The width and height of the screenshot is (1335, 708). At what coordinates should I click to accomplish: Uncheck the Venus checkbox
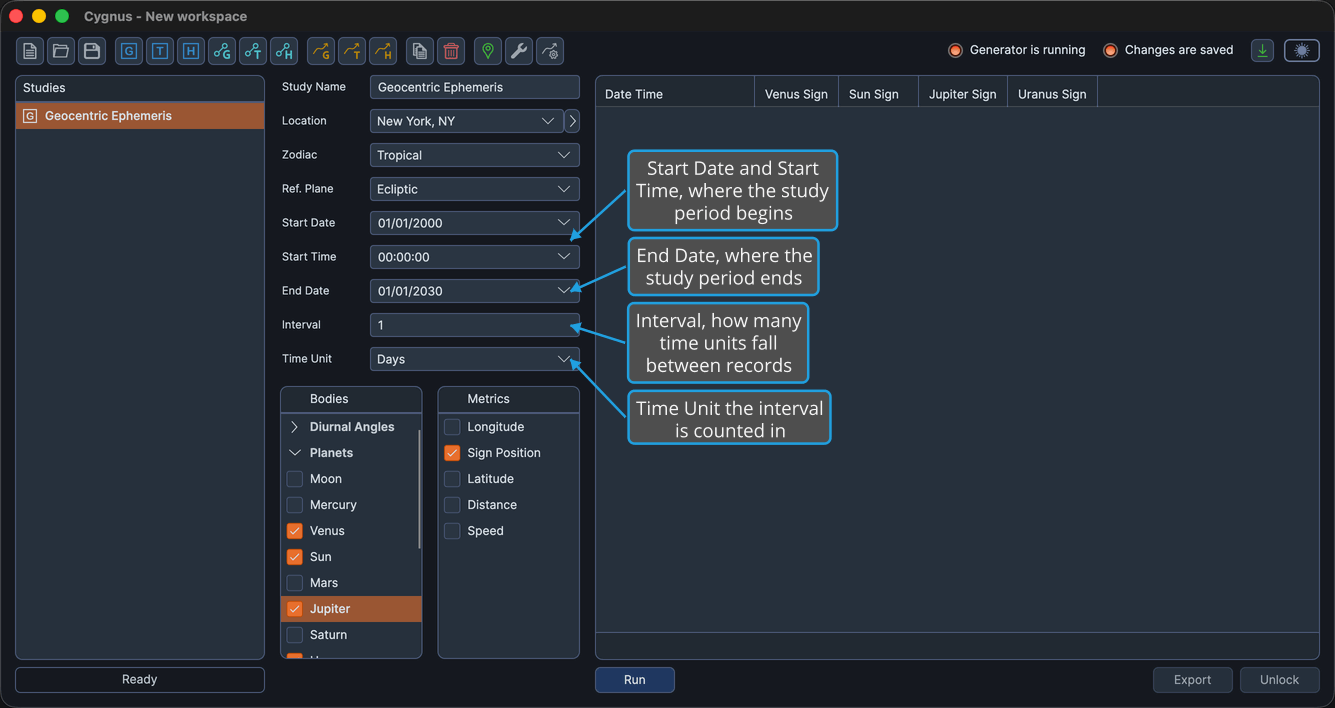point(295,531)
